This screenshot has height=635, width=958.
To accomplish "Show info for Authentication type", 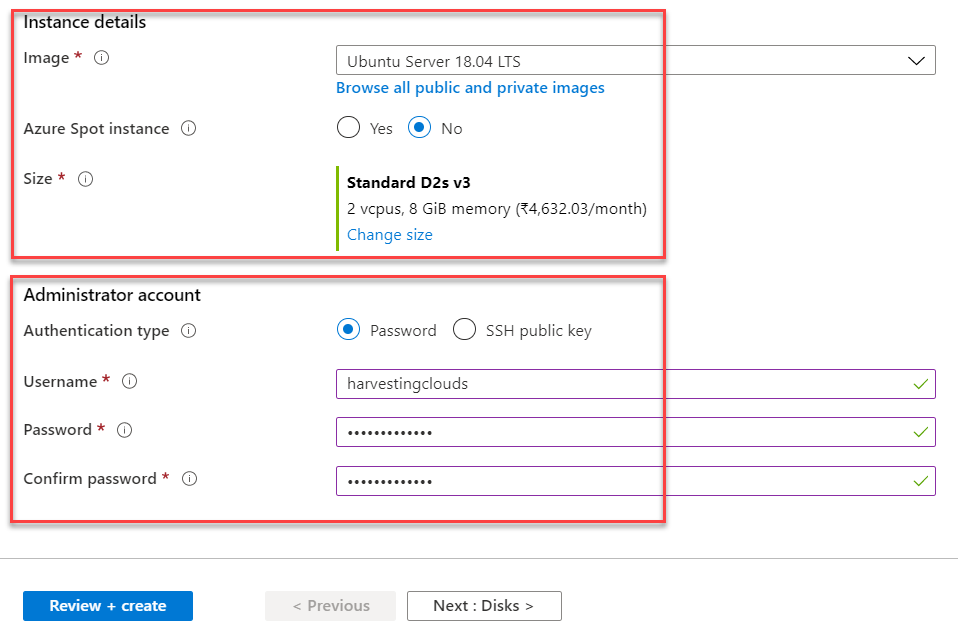I will (189, 331).
